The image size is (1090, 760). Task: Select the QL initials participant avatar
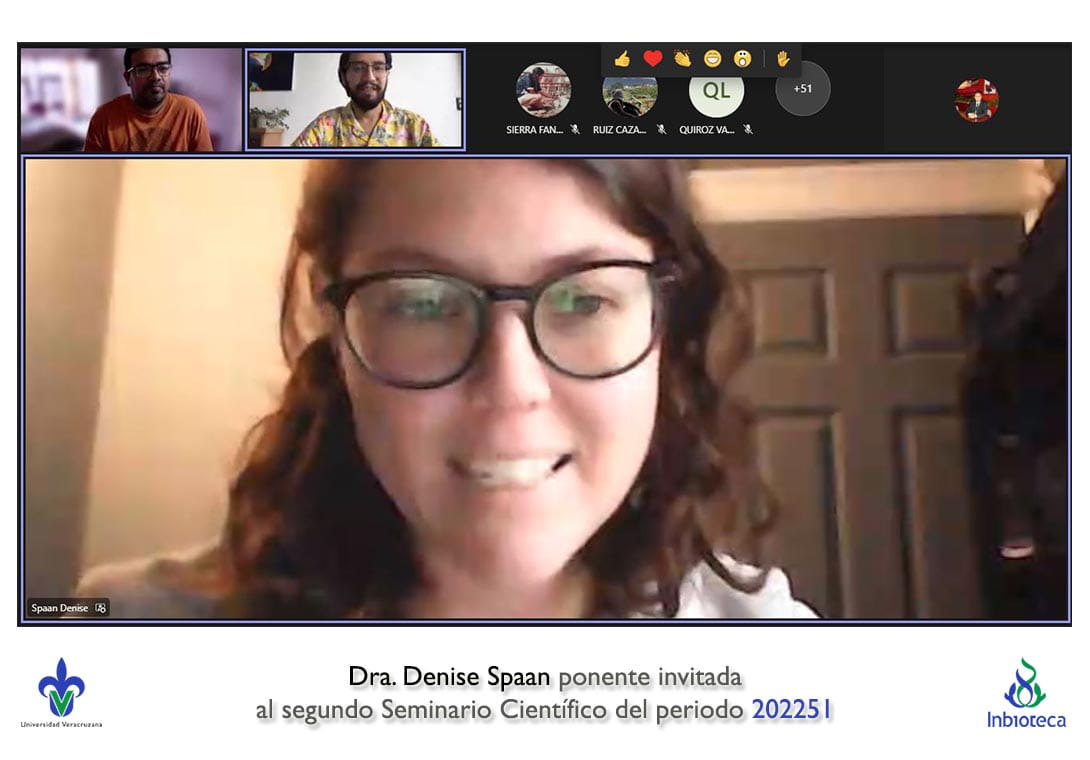(x=716, y=91)
